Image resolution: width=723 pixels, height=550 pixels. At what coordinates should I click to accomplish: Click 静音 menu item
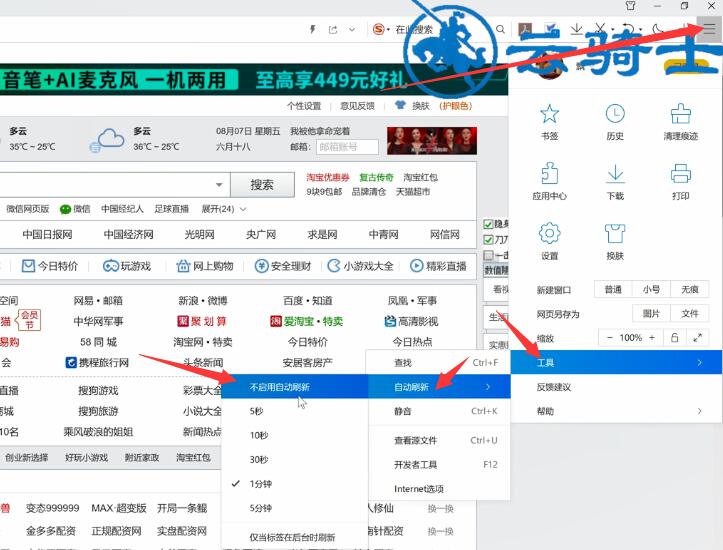pos(439,411)
